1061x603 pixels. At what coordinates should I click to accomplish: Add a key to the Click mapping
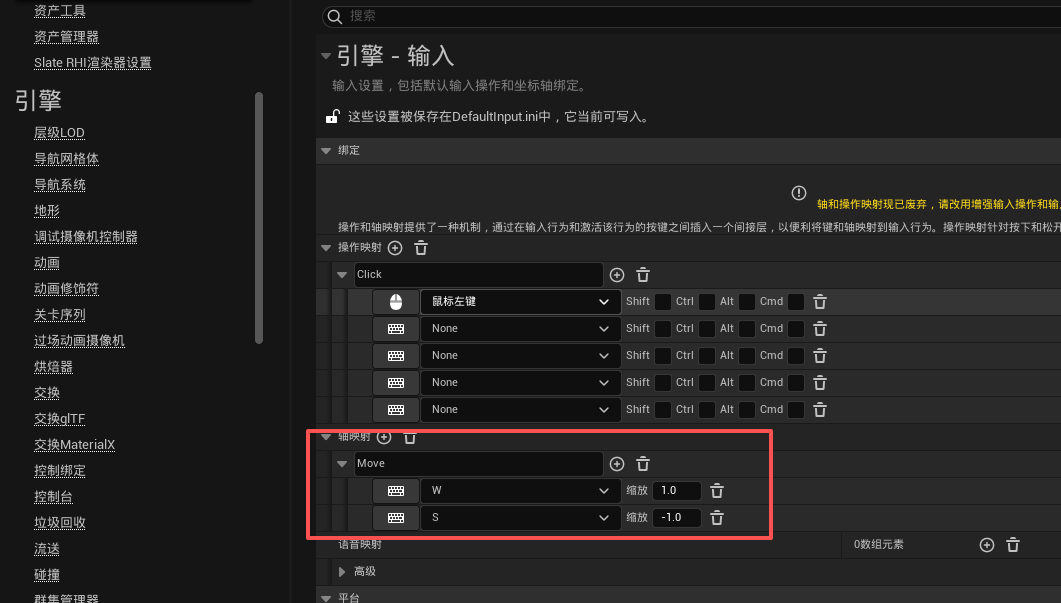(616, 275)
